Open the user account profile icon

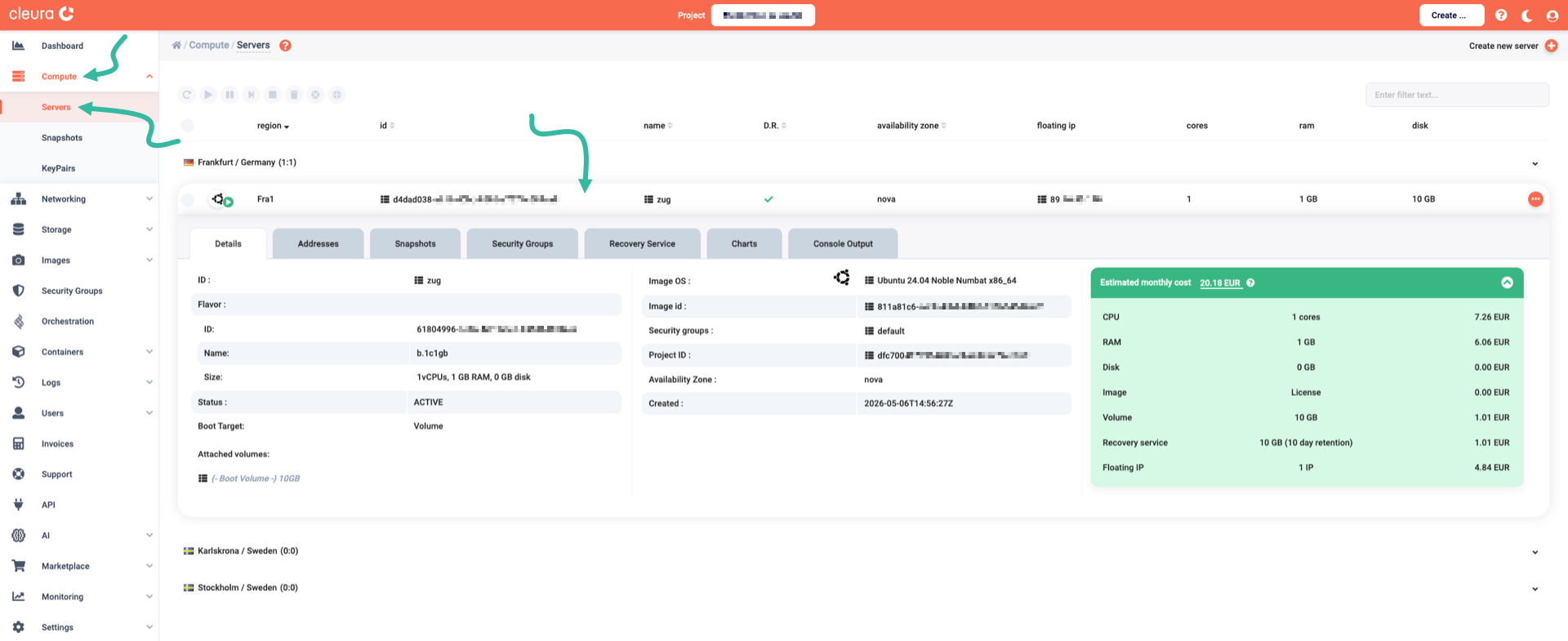pyautogui.click(x=1552, y=16)
